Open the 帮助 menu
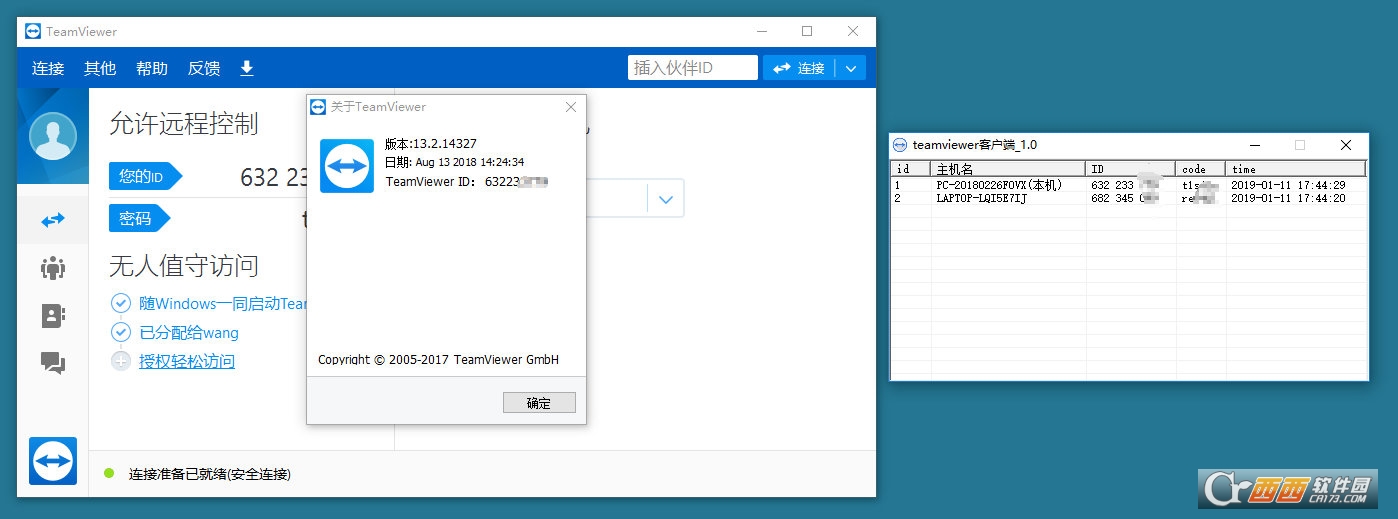 coord(152,68)
